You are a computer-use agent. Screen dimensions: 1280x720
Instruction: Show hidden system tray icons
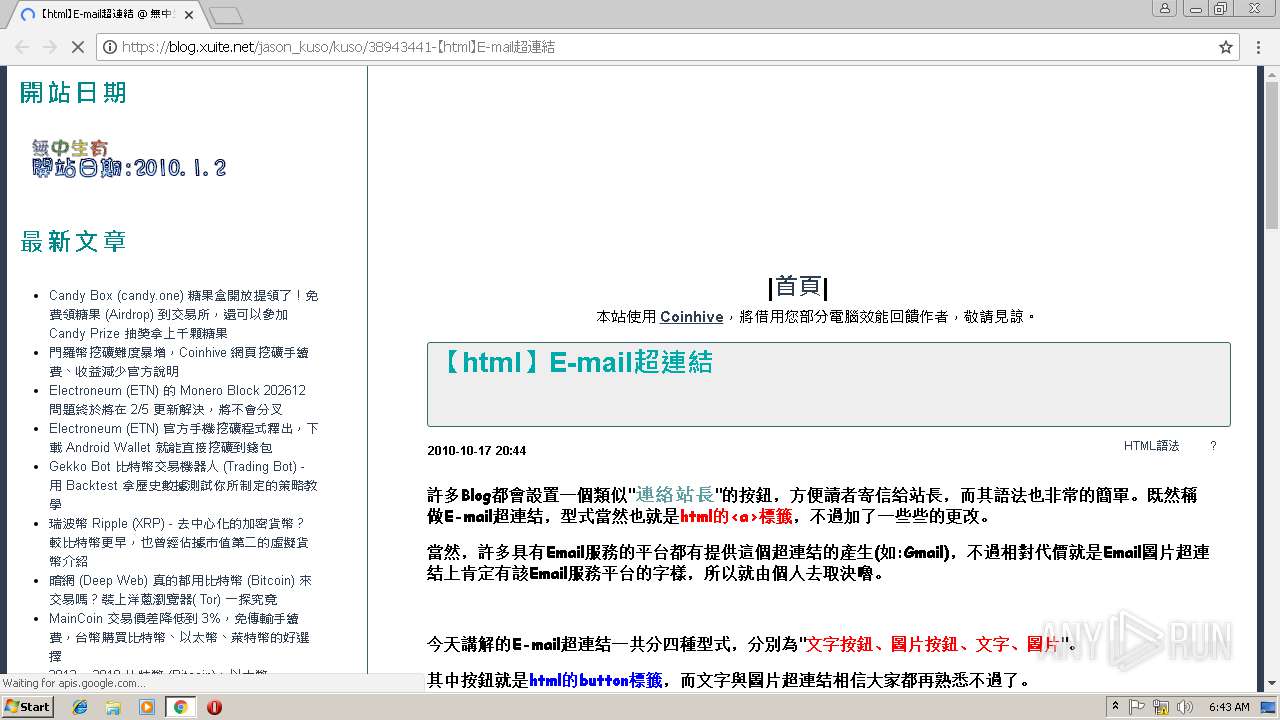[1116, 706]
